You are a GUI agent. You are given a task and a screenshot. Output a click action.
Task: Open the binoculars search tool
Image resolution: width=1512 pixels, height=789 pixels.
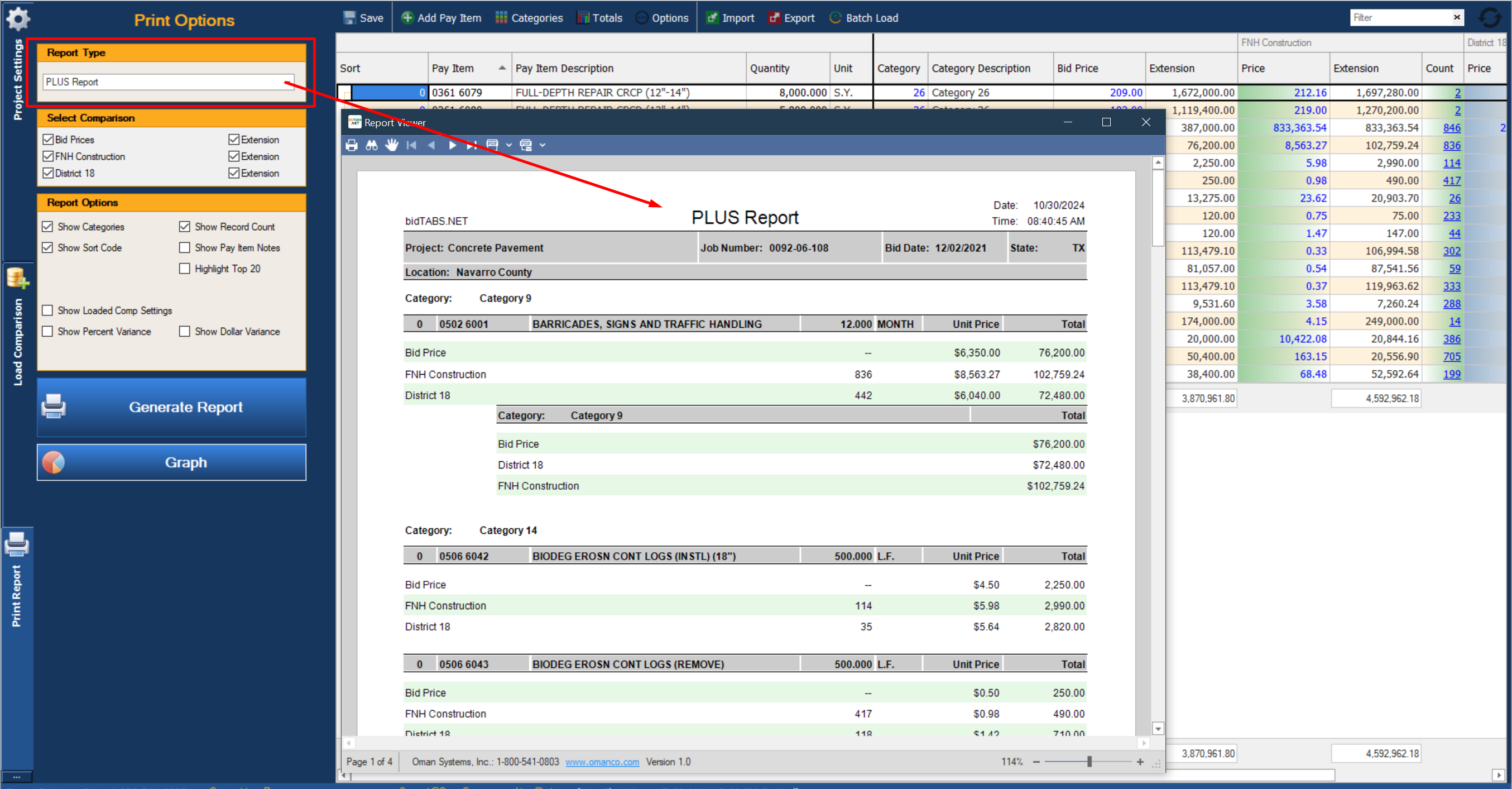(372, 145)
